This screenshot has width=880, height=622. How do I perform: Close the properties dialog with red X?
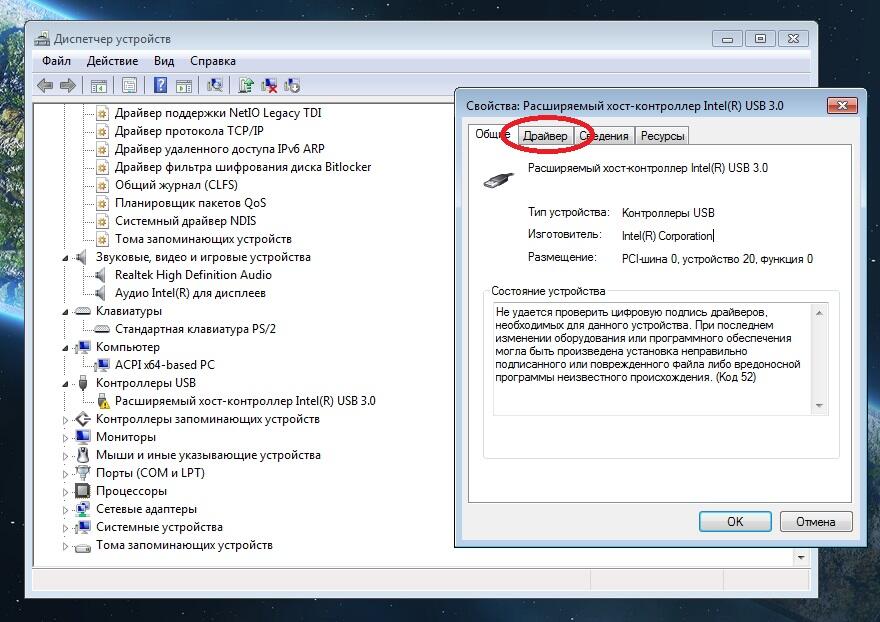click(842, 105)
